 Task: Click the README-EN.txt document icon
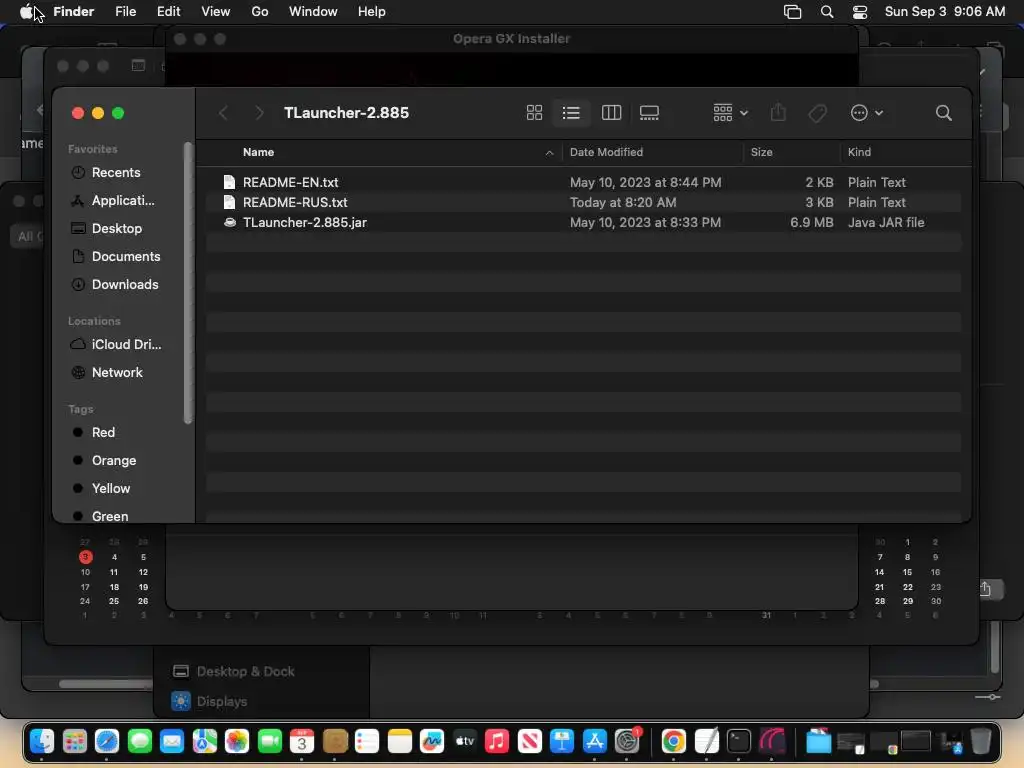point(229,182)
